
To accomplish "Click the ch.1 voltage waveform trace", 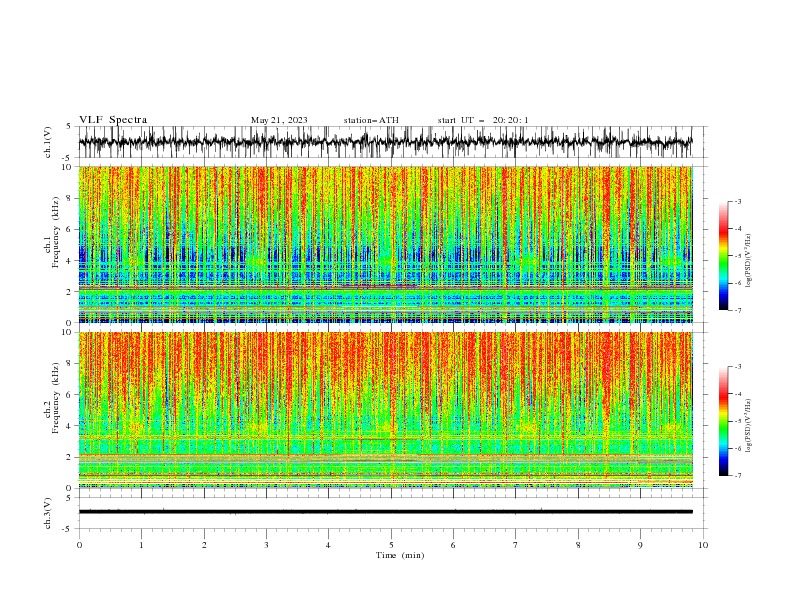I will click(385, 142).
